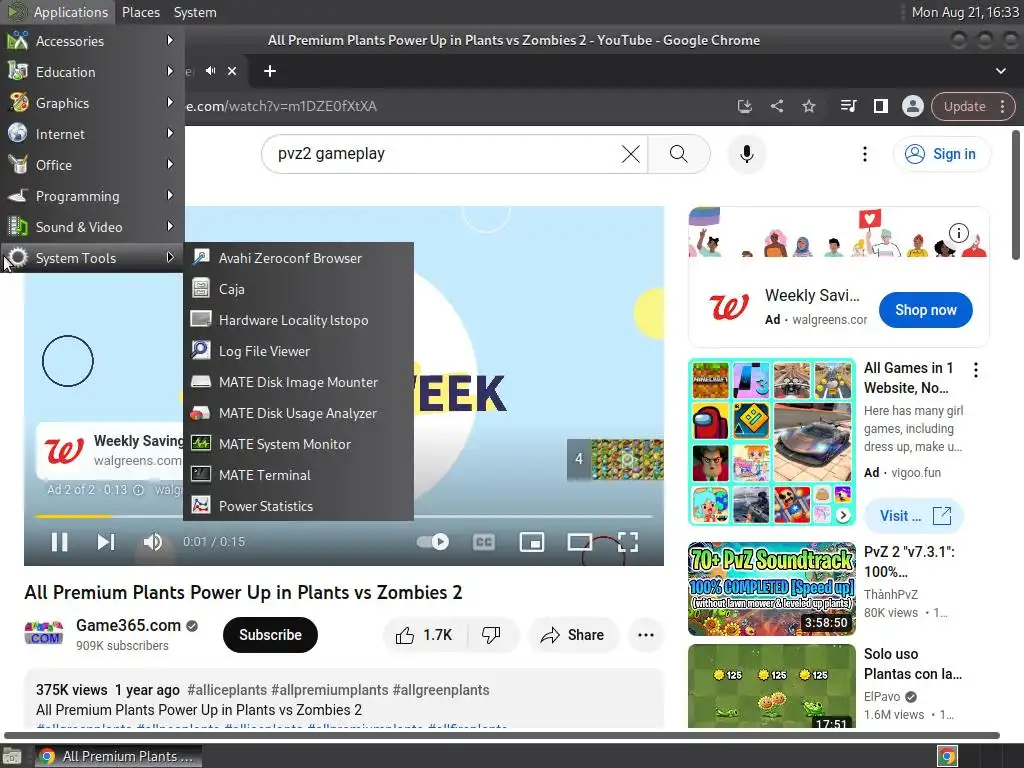The image size is (1024, 768).
Task: Mute the video player volume
Action: coord(152,542)
